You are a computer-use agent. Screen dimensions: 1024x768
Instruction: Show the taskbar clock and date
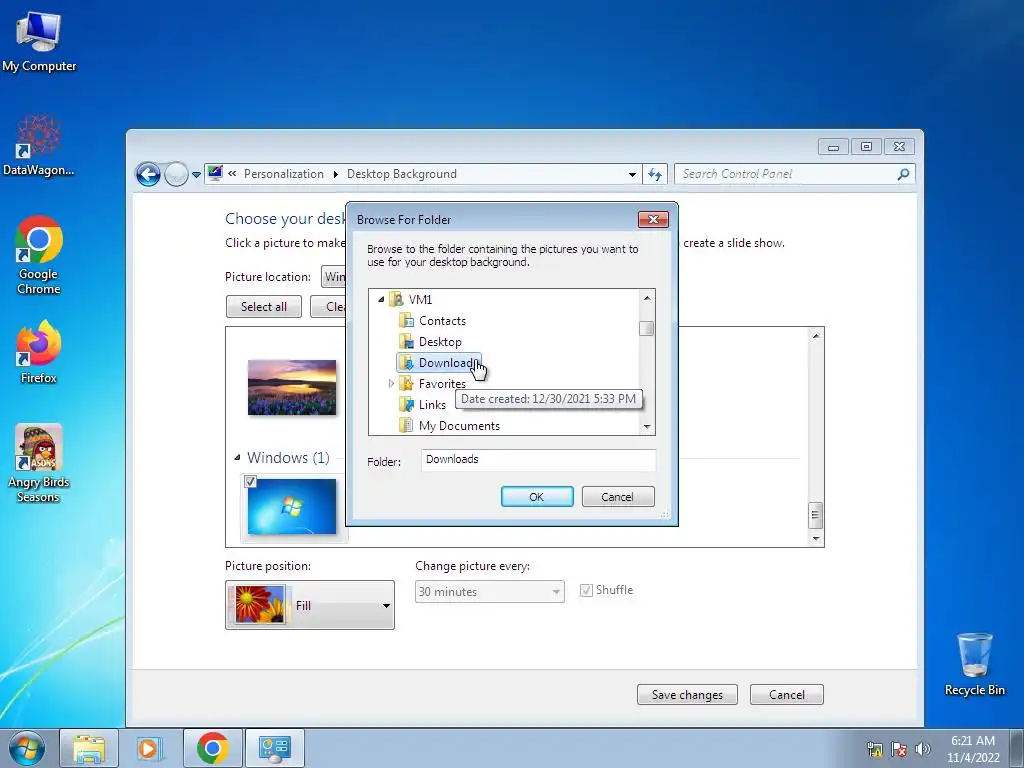[973, 749]
